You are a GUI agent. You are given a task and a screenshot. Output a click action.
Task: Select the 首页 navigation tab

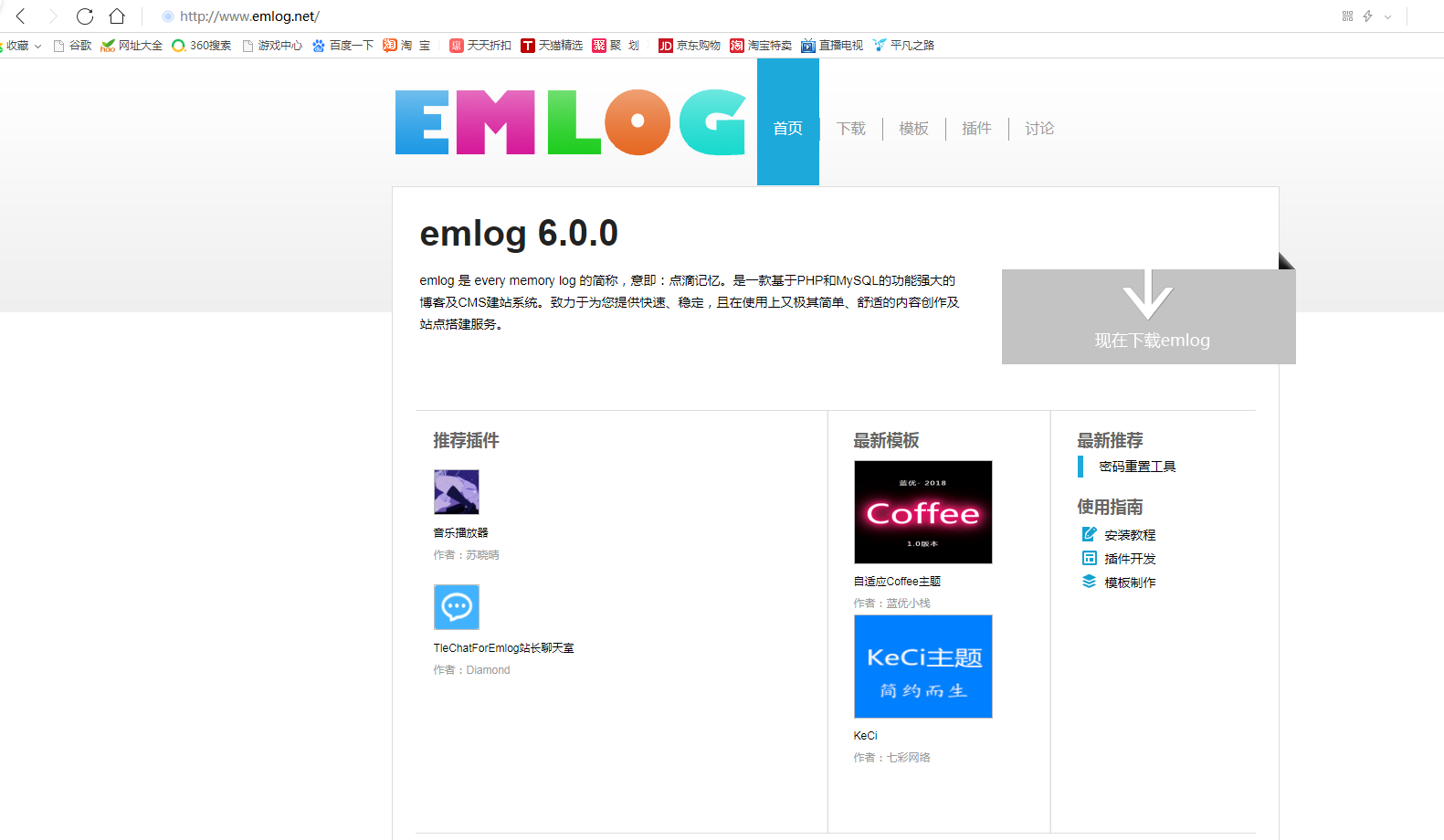787,129
